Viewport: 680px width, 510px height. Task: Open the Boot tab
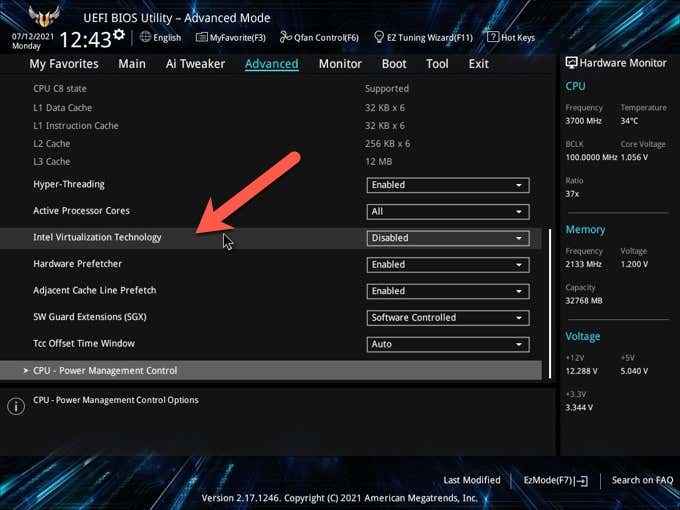[x=394, y=64]
